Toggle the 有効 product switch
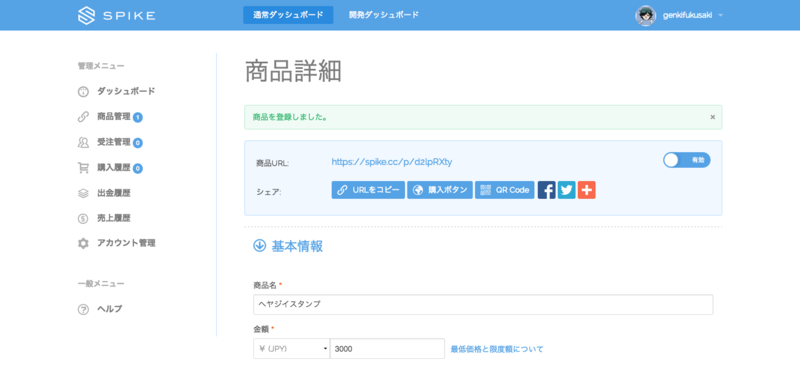This screenshot has width=800, height=366. [x=687, y=160]
